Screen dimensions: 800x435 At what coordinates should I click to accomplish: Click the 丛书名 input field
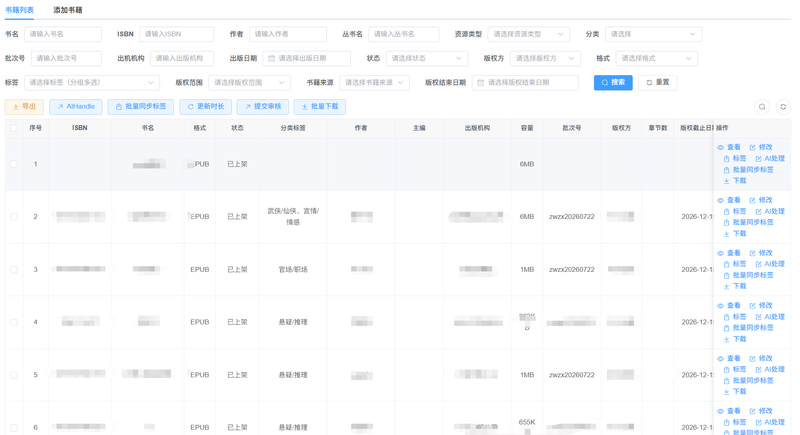coord(404,34)
